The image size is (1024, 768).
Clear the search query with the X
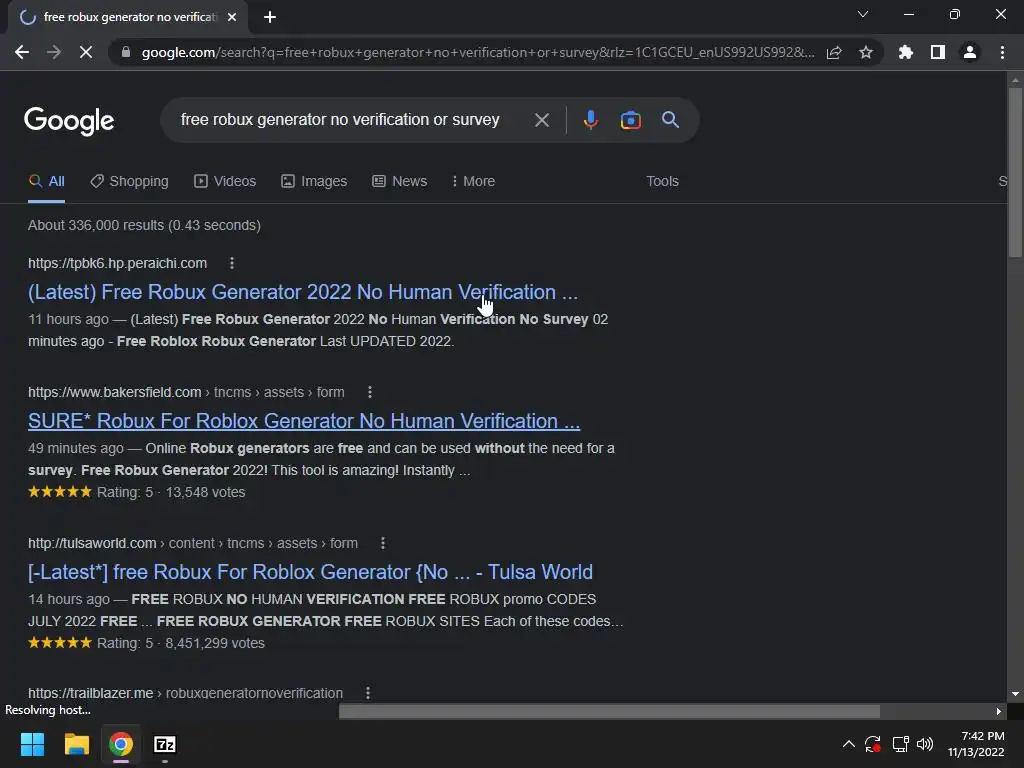(x=541, y=120)
